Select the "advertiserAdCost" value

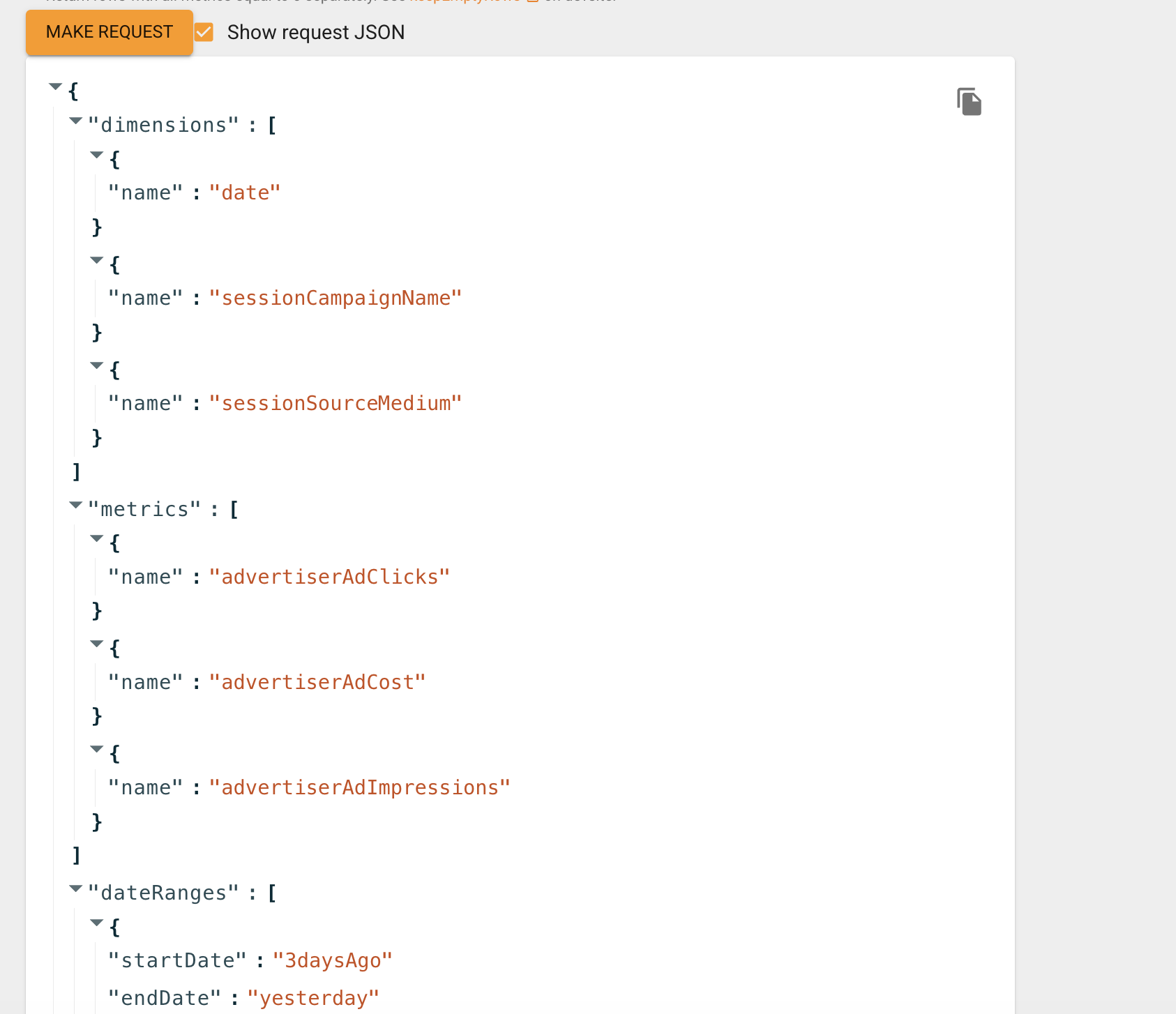pos(317,682)
